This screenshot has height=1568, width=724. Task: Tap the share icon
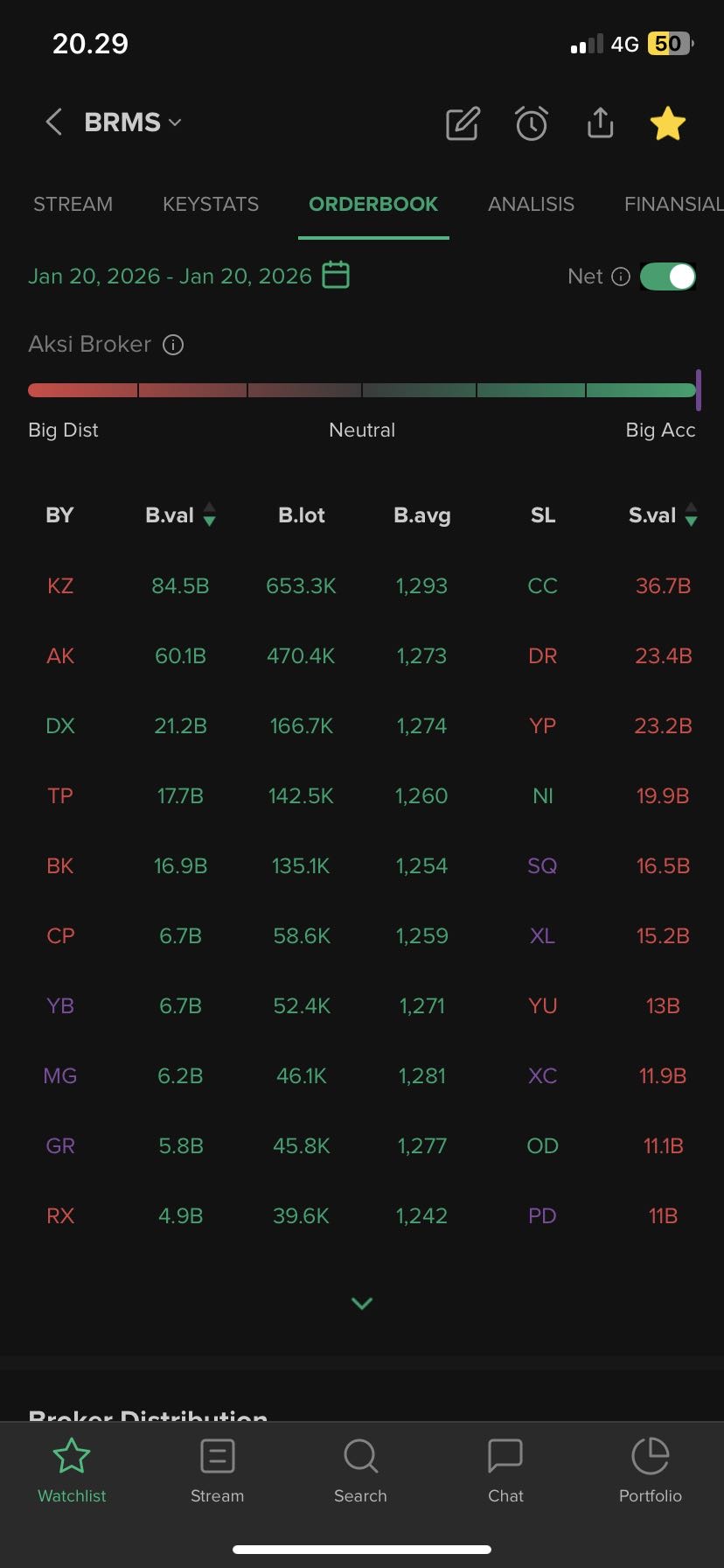click(600, 123)
